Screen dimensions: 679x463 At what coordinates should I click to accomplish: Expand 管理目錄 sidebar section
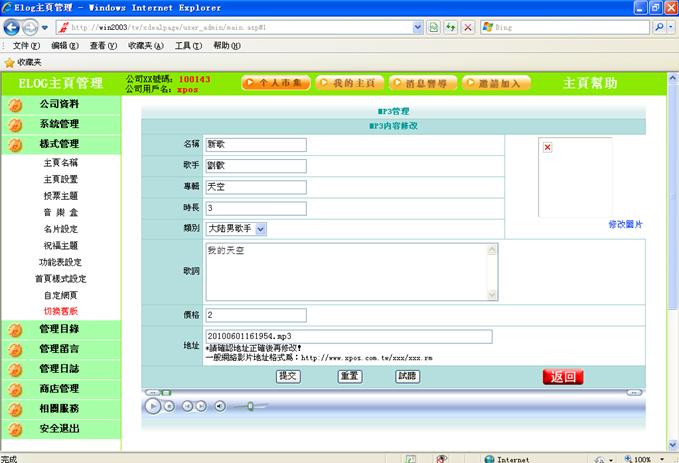[59, 329]
